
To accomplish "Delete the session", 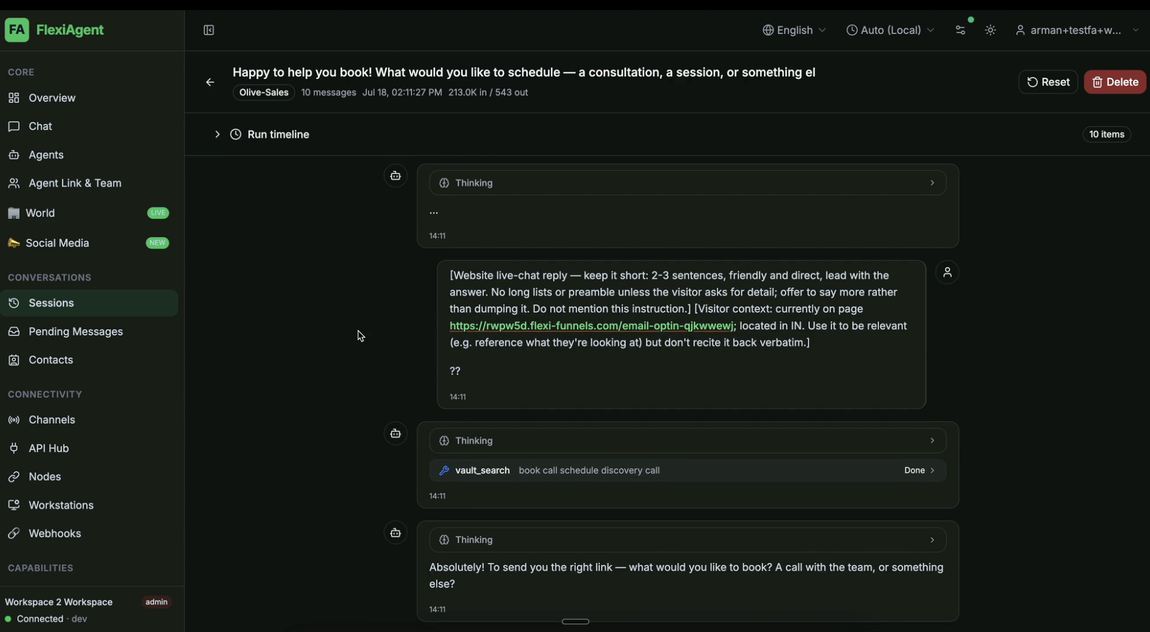I will pos(1115,82).
